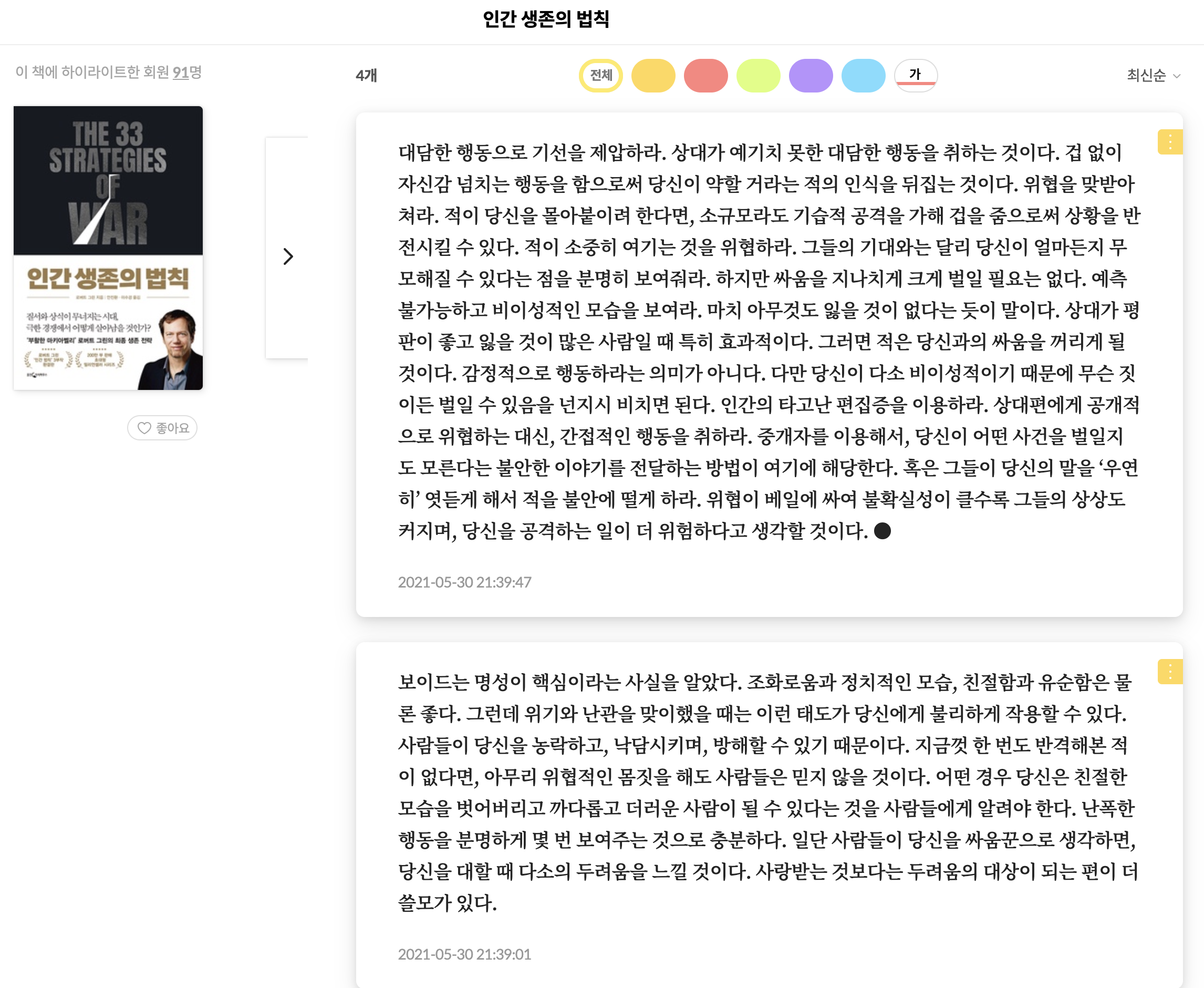Open the more-options menu on the second highlight

point(1169,672)
